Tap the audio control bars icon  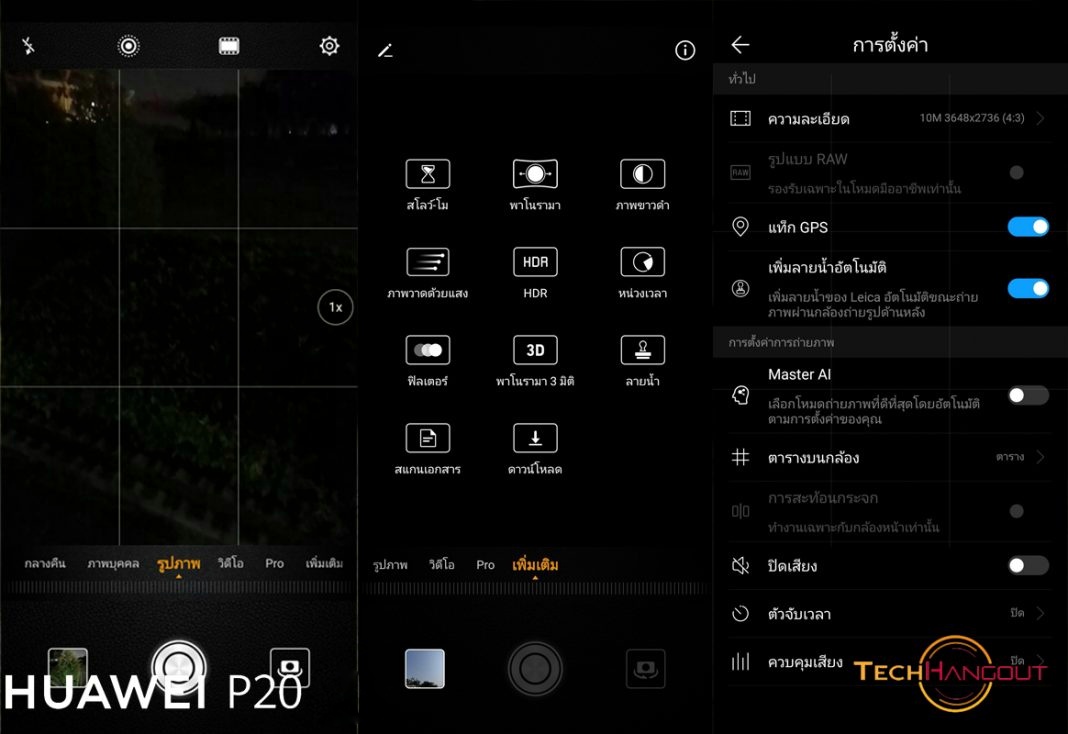[740, 661]
